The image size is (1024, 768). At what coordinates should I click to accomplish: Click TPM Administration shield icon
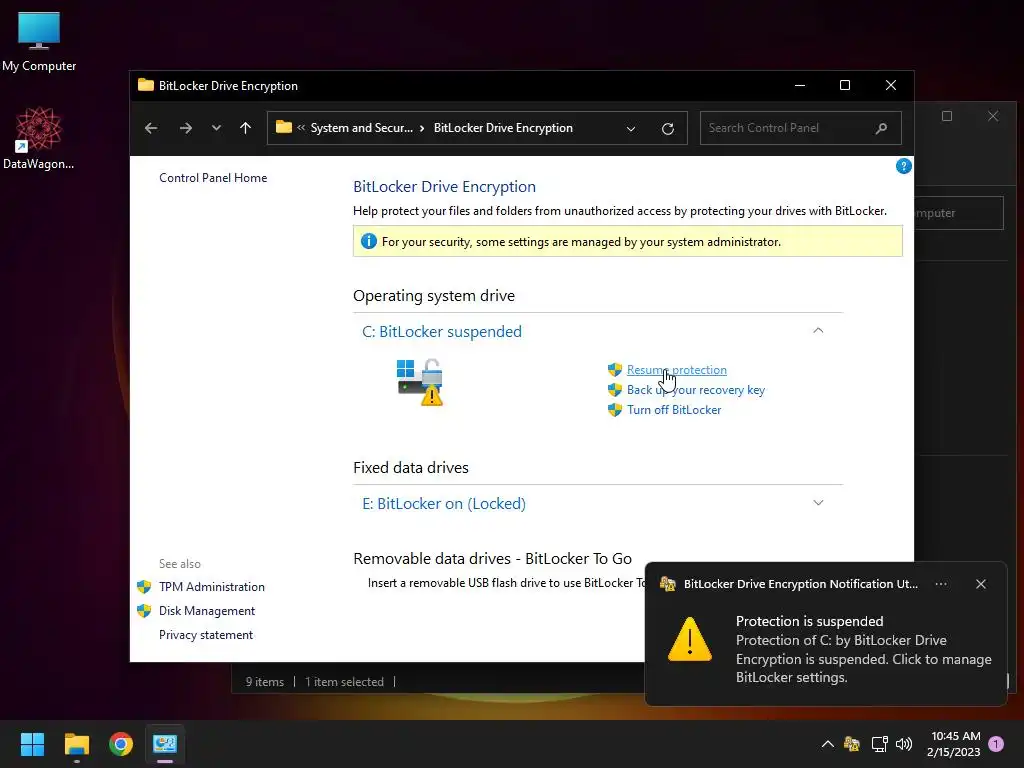(144, 586)
